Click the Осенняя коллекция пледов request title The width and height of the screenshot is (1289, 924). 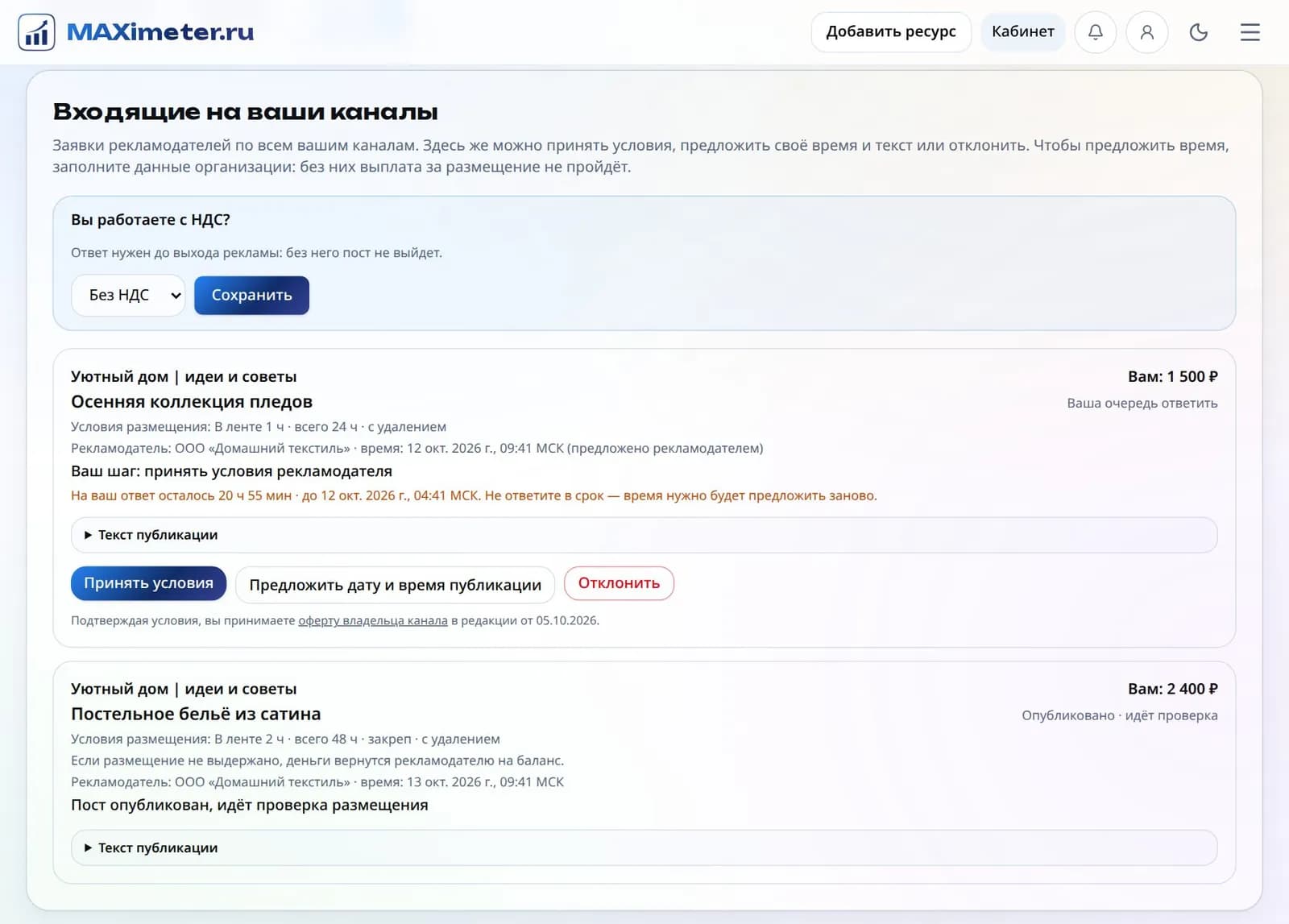[x=192, y=401]
